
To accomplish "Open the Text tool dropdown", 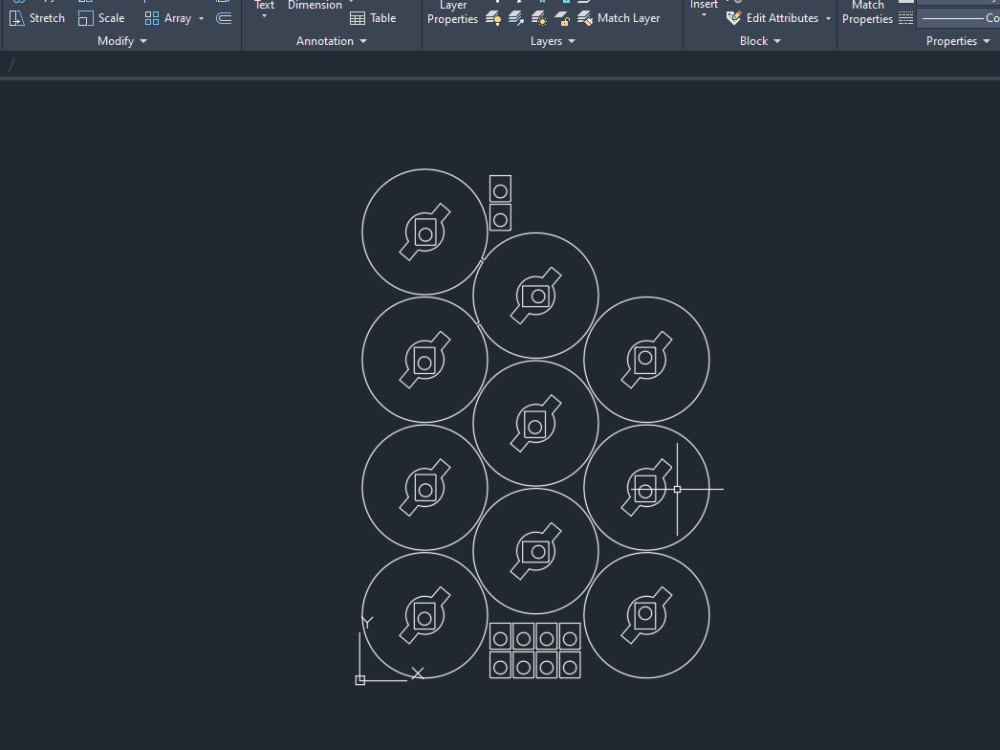I will click(x=263, y=13).
